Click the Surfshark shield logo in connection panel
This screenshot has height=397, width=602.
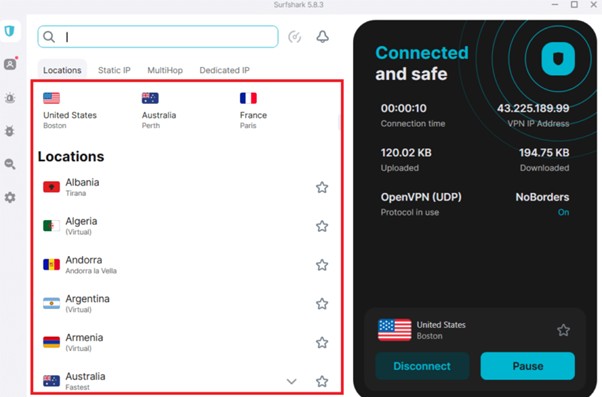pyautogui.click(x=558, y=59)
